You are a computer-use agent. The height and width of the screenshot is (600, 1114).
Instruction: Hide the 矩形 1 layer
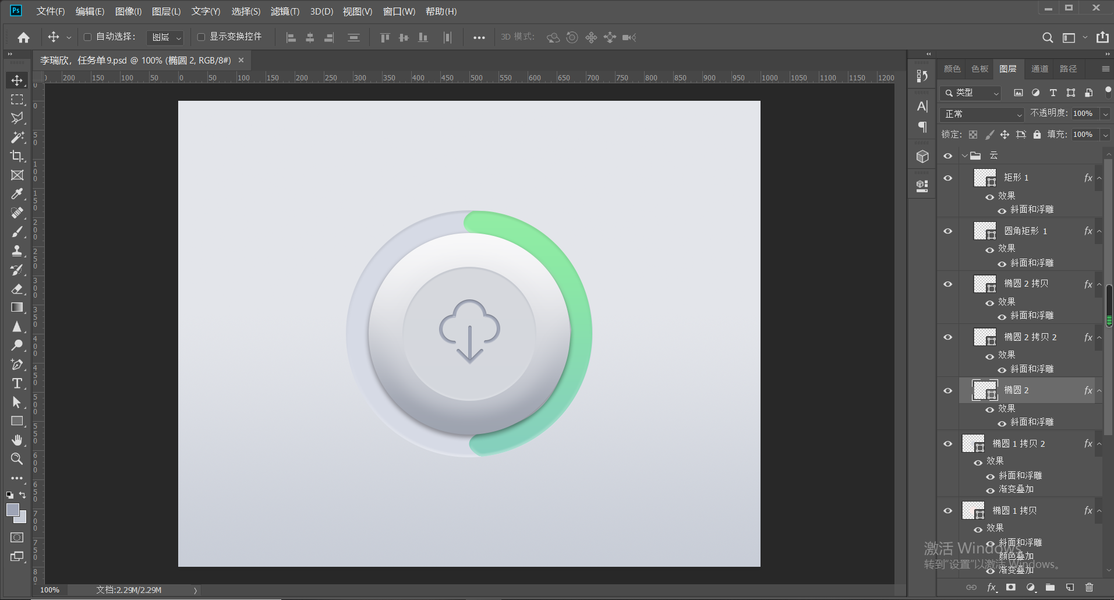click(948, 178)
